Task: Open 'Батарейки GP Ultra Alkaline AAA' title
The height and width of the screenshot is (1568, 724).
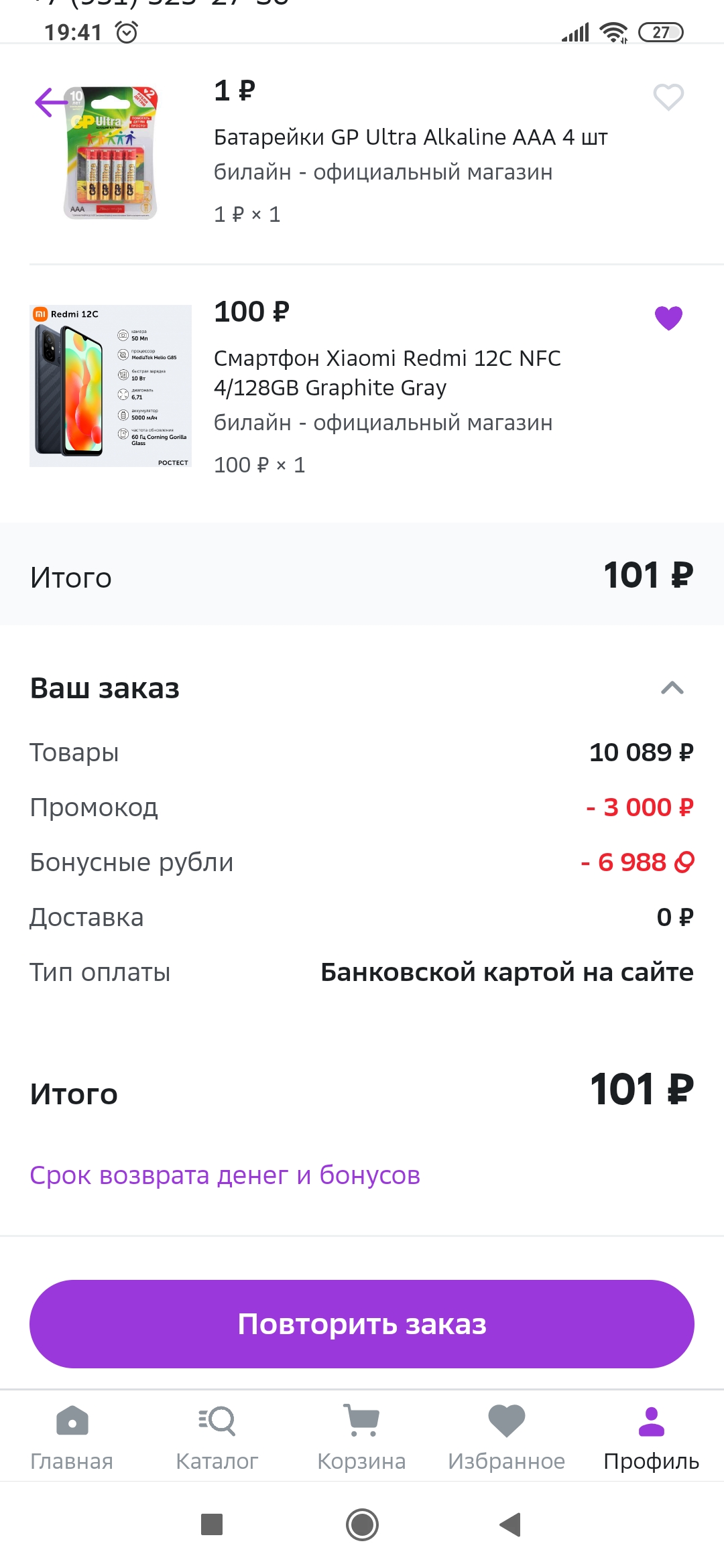Action: click(410, 137)
